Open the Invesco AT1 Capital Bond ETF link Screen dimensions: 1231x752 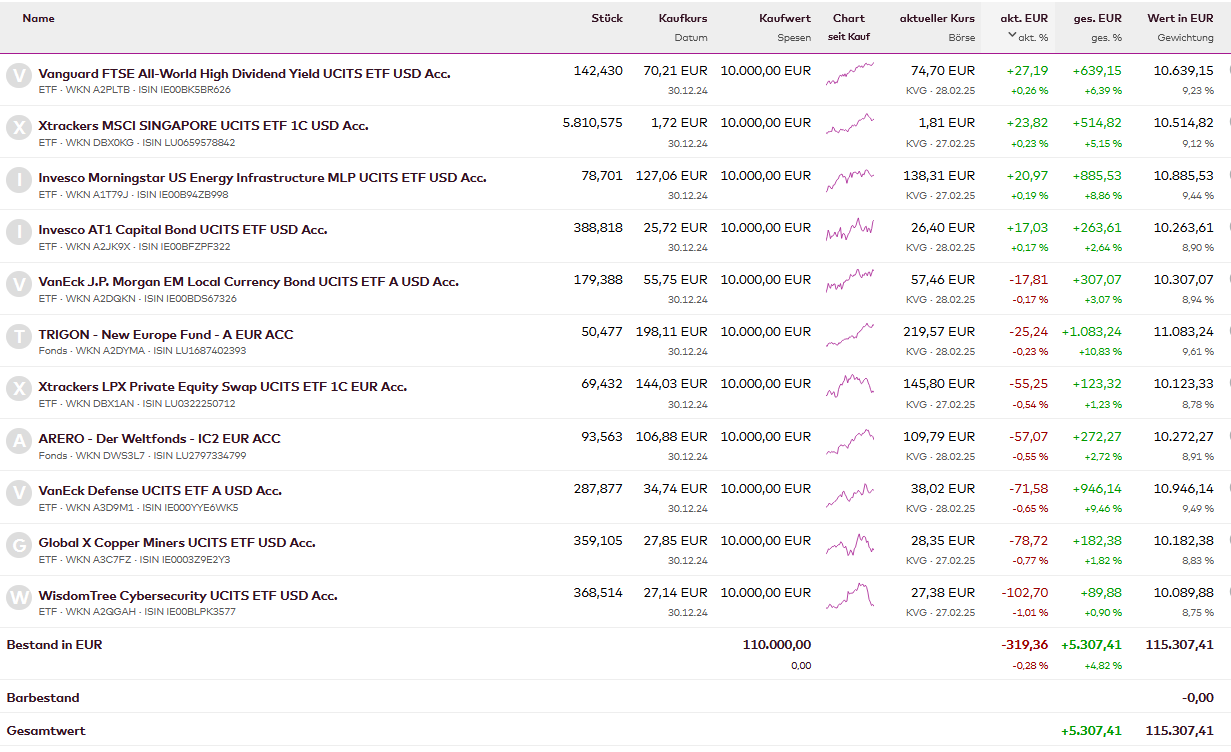[183, 230]
